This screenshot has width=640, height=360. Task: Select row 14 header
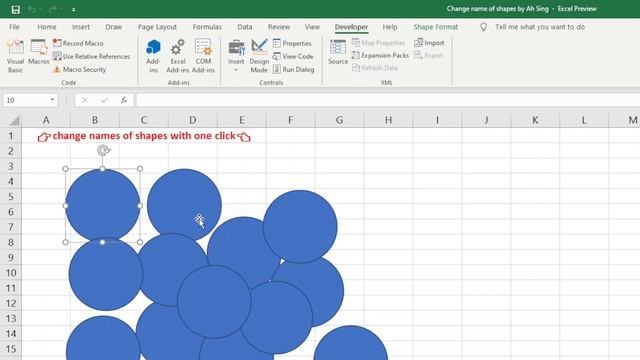[x=11, y=333]
